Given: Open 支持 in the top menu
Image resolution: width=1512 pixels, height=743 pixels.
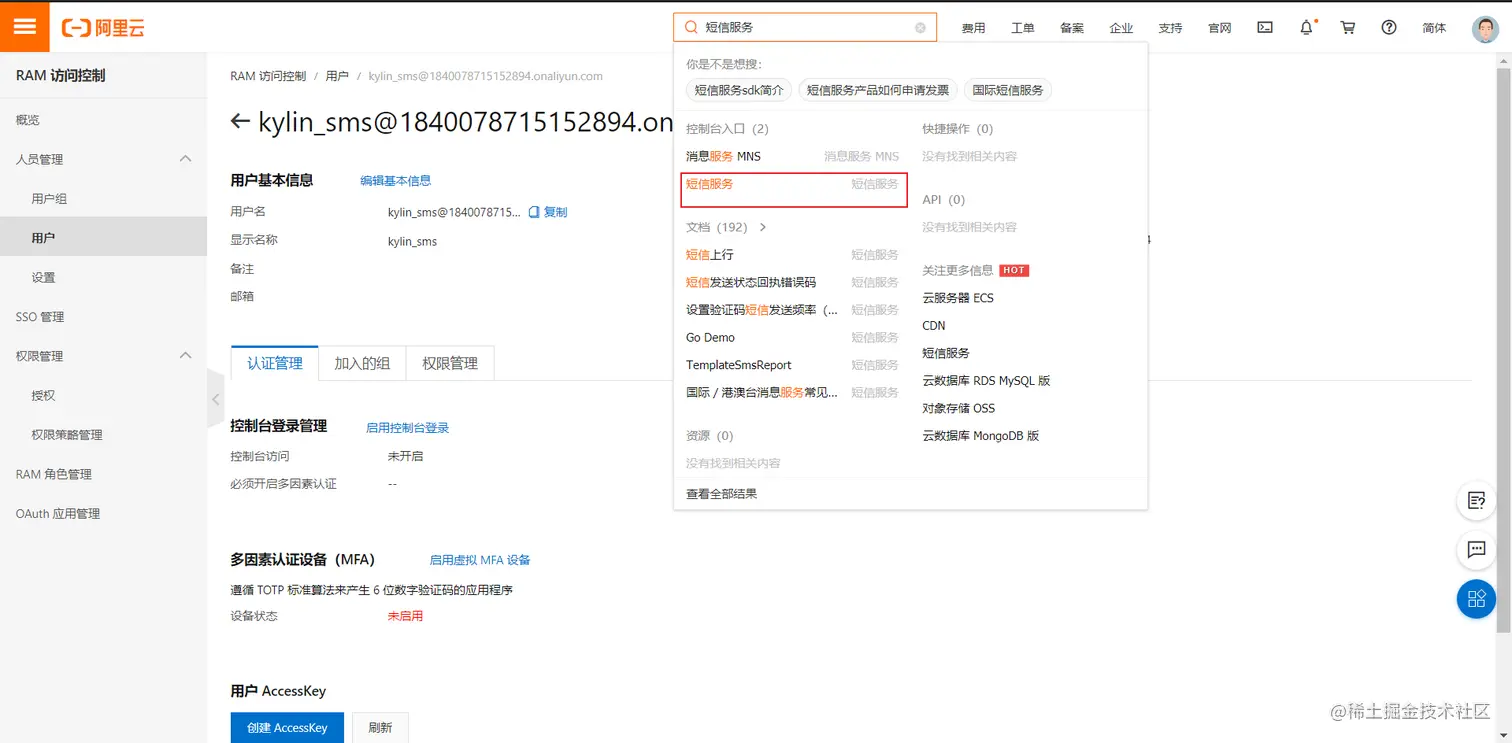Looking at the screenshot, I should pyautogui.click(x=1170, y=28).
